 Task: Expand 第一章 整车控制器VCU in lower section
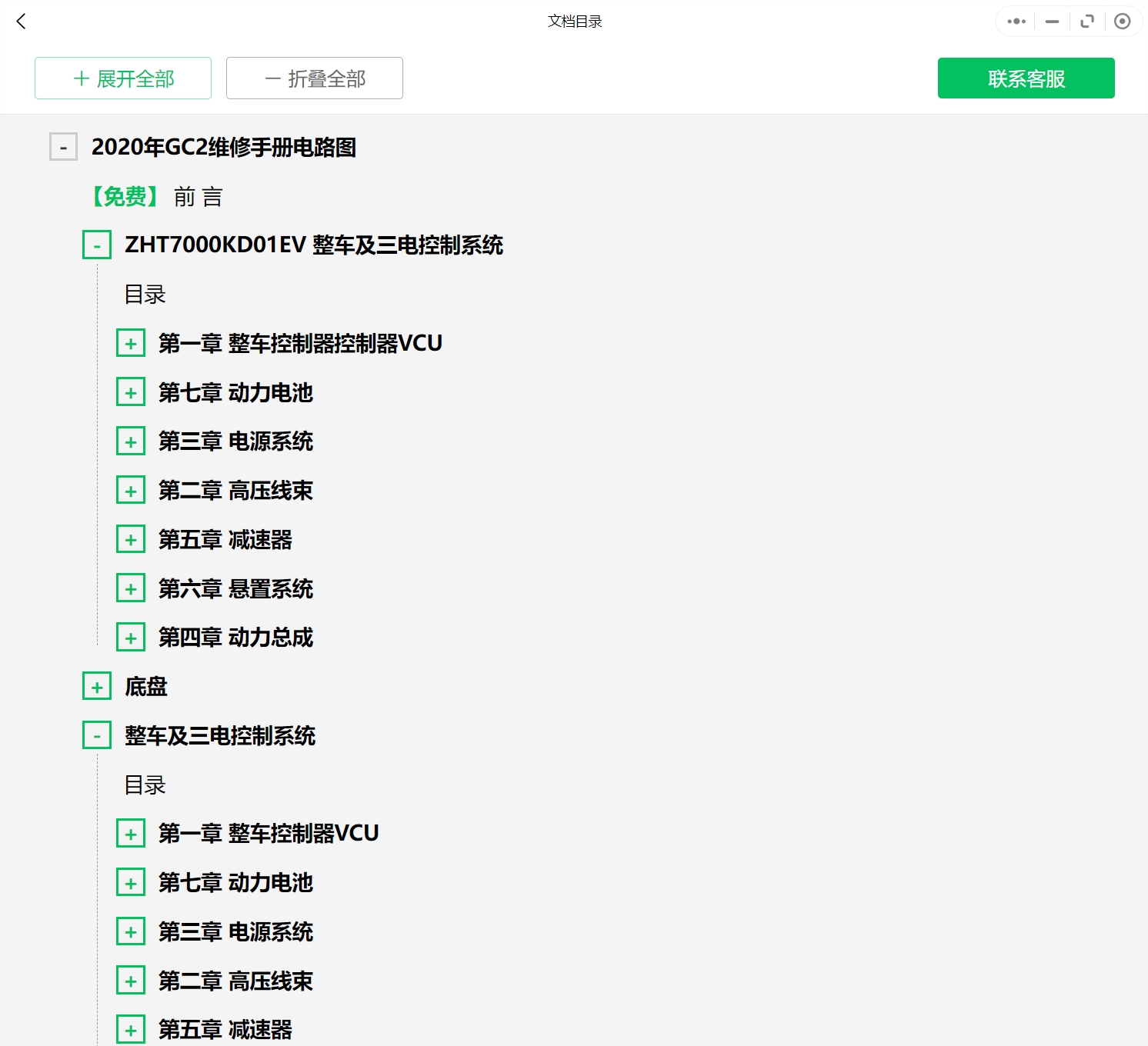[131, 834]
